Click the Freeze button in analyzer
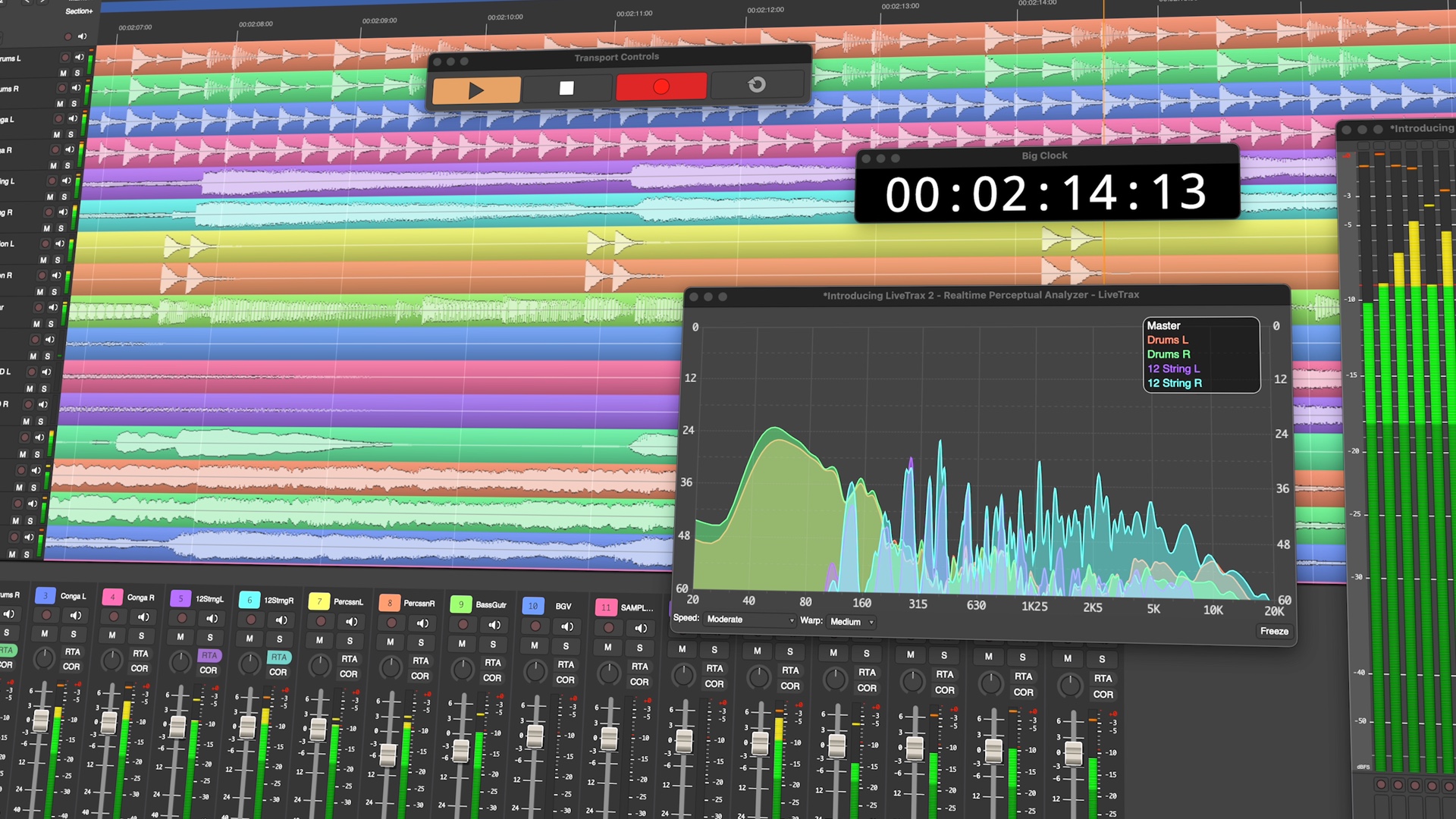Screen dimensions: 1456x819 (1274, 631)
